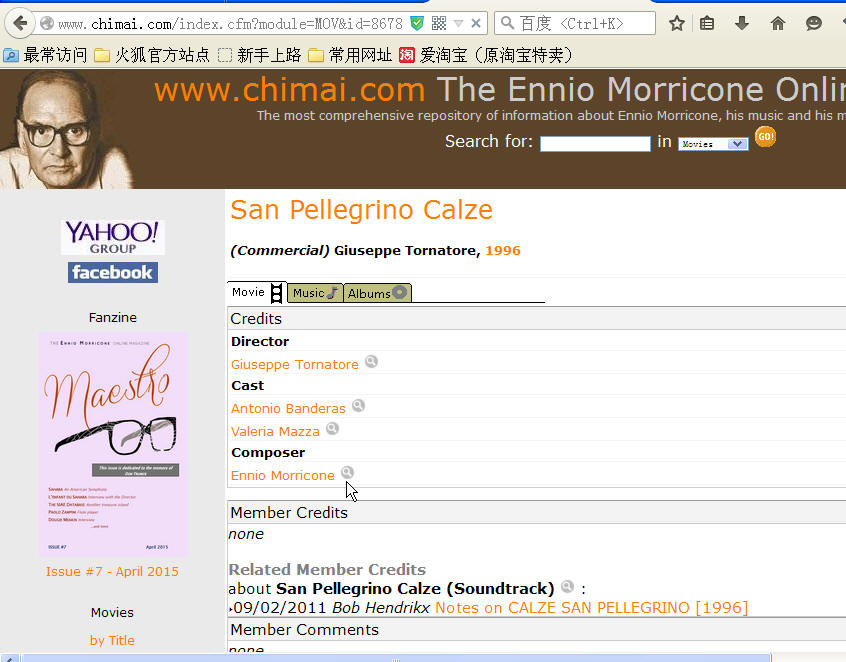Go back with the browser back arrow
Viewport: 846px width, 662px height.
(x=20, y=23)
